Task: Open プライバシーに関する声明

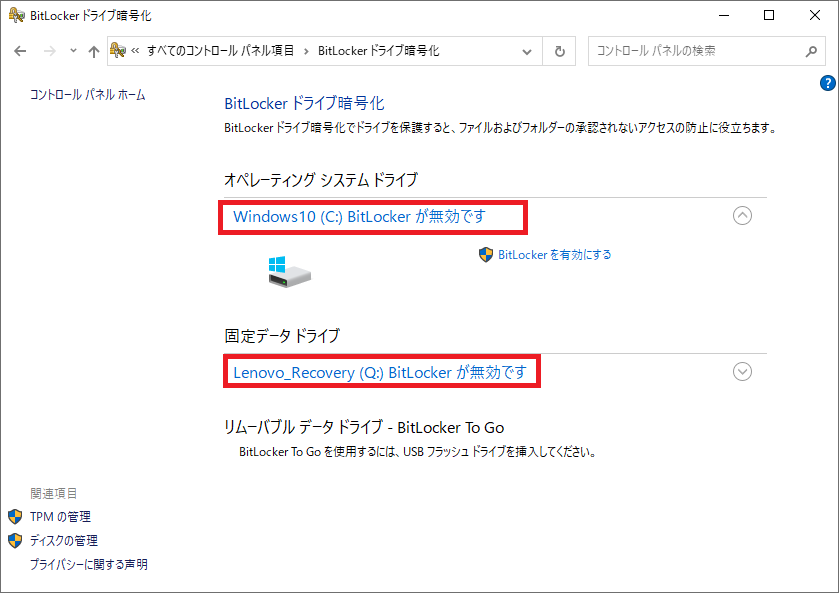Action: pyautogui.click(x=88, y=564)
